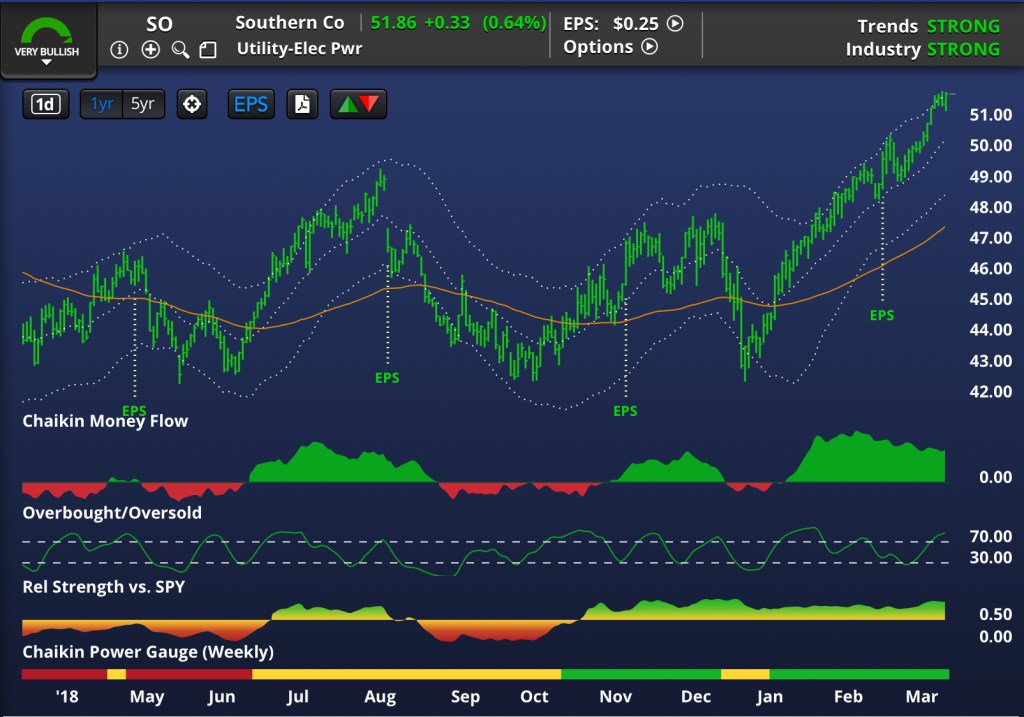Click the Southern Co company name

290,22
